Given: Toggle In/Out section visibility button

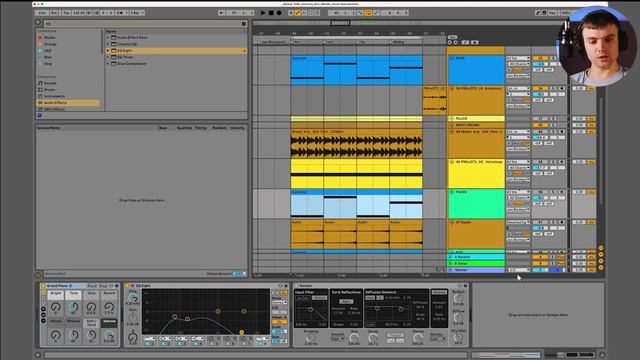Looking at the screenshot, I should click(601, 248).
